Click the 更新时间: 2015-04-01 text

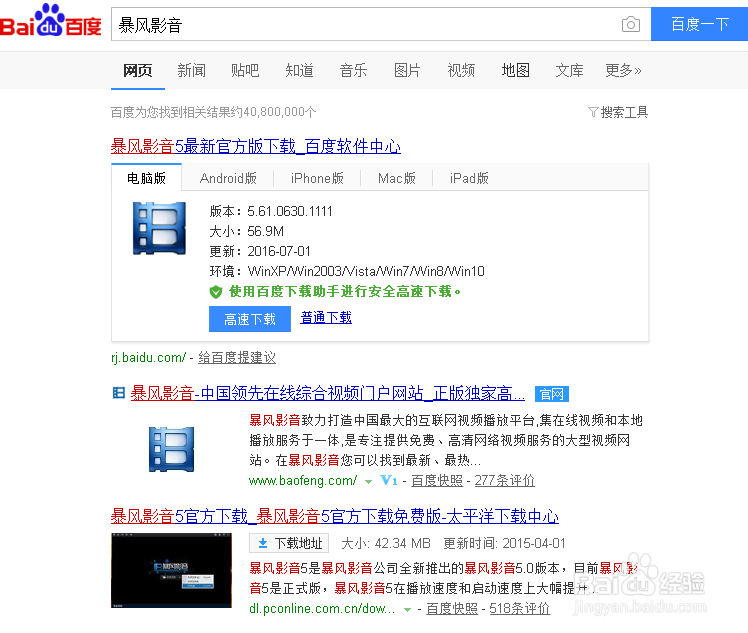(504, 543)
